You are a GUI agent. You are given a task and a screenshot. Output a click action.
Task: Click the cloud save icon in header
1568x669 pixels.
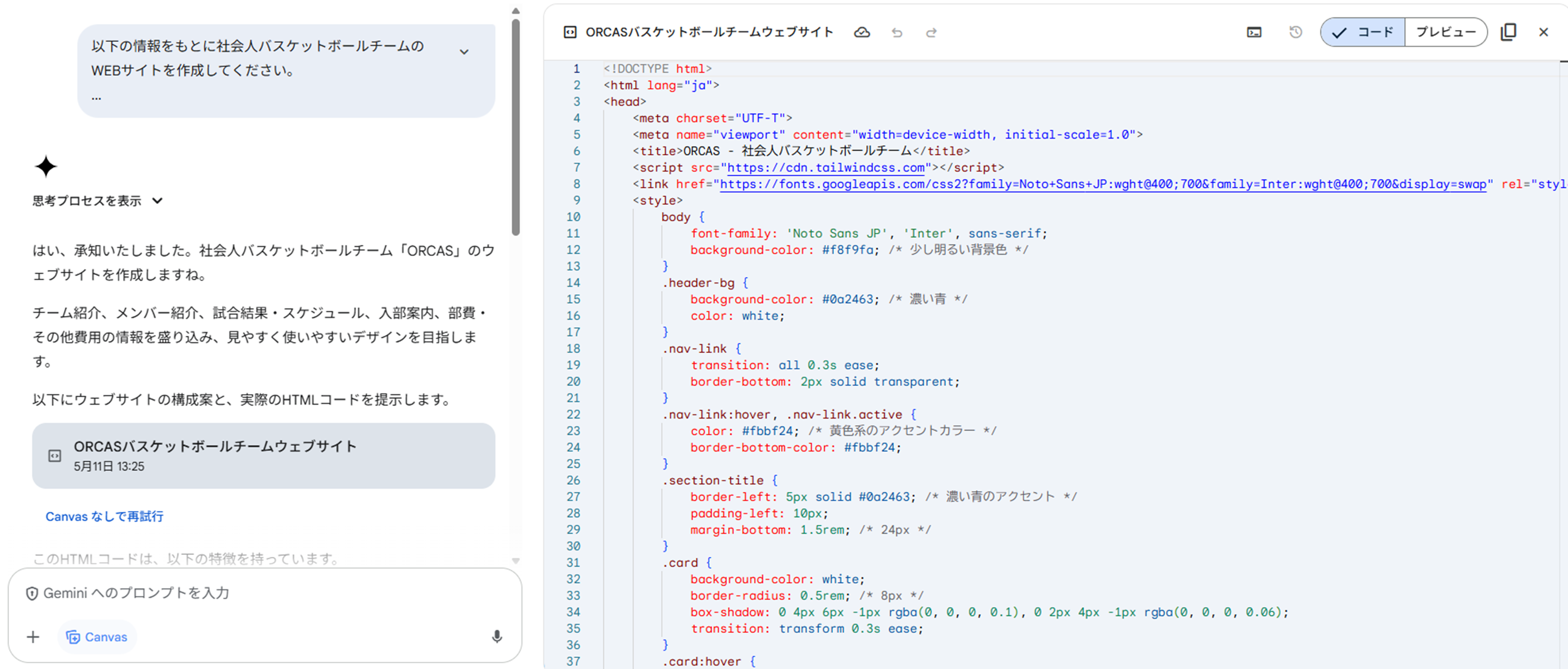(x=861, y=32)
